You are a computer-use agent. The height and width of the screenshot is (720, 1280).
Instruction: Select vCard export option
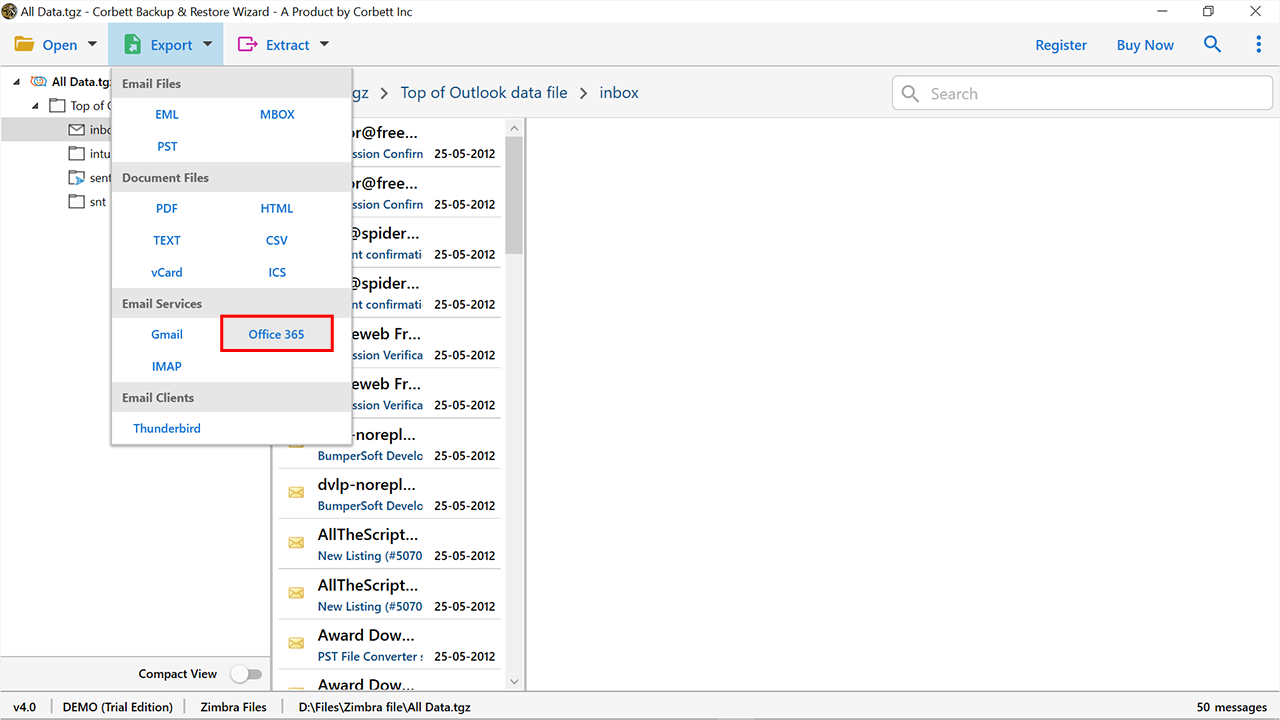167,272
